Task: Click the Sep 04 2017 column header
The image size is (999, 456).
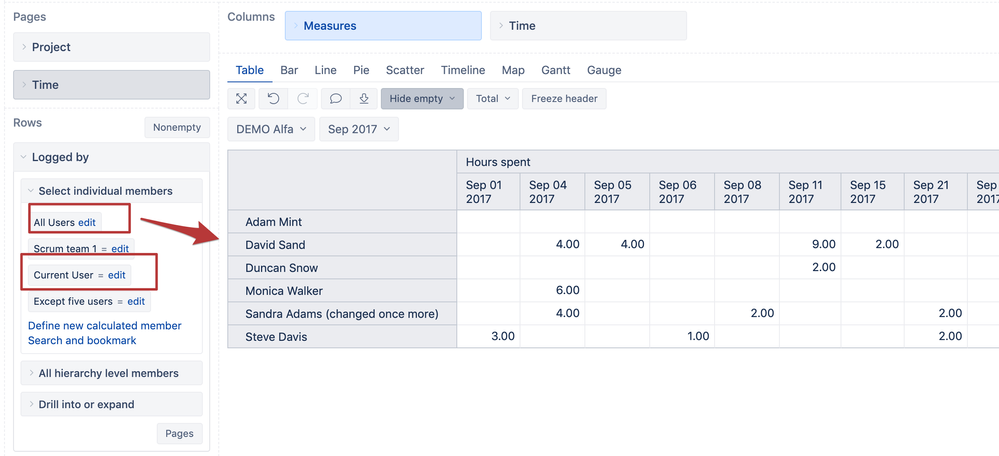Action: pos(552,192)
